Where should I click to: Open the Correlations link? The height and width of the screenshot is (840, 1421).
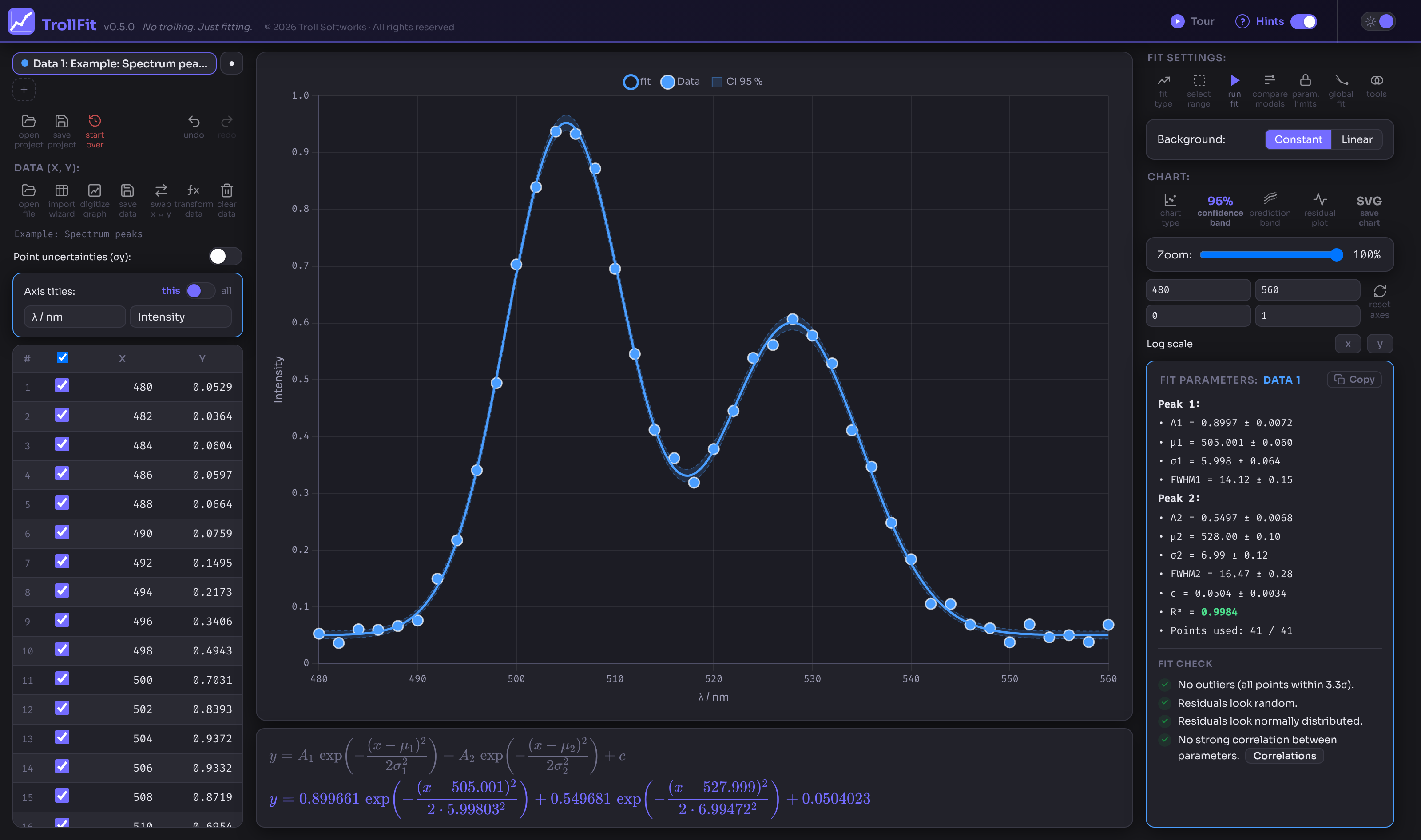tap(1284, 756)
